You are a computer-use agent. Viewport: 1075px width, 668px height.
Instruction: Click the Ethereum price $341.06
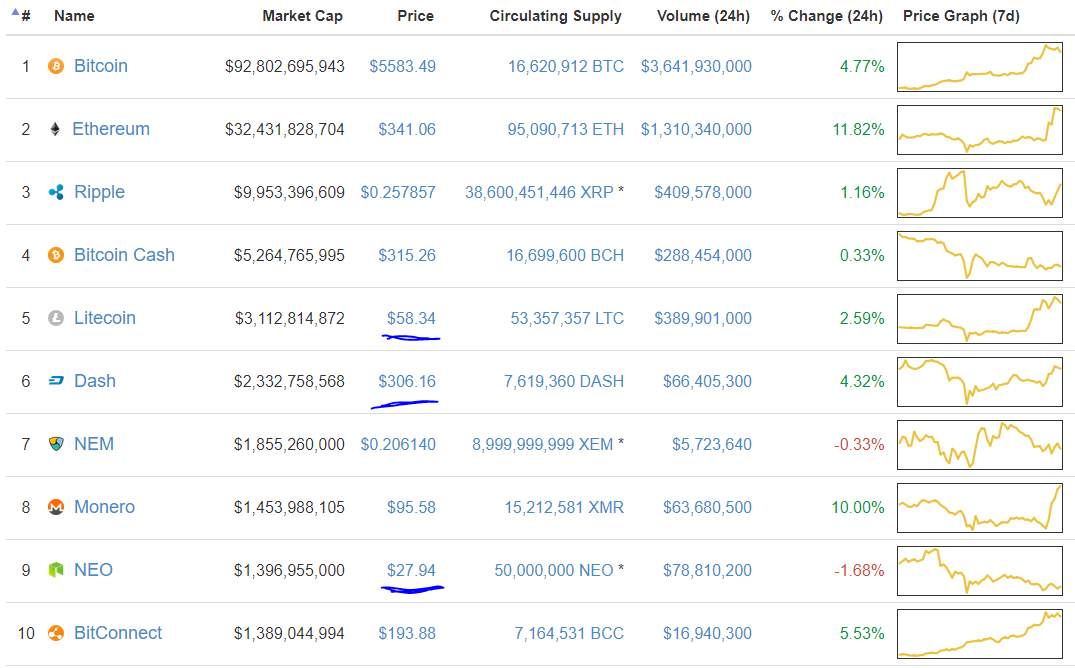(x=407, y=130)
